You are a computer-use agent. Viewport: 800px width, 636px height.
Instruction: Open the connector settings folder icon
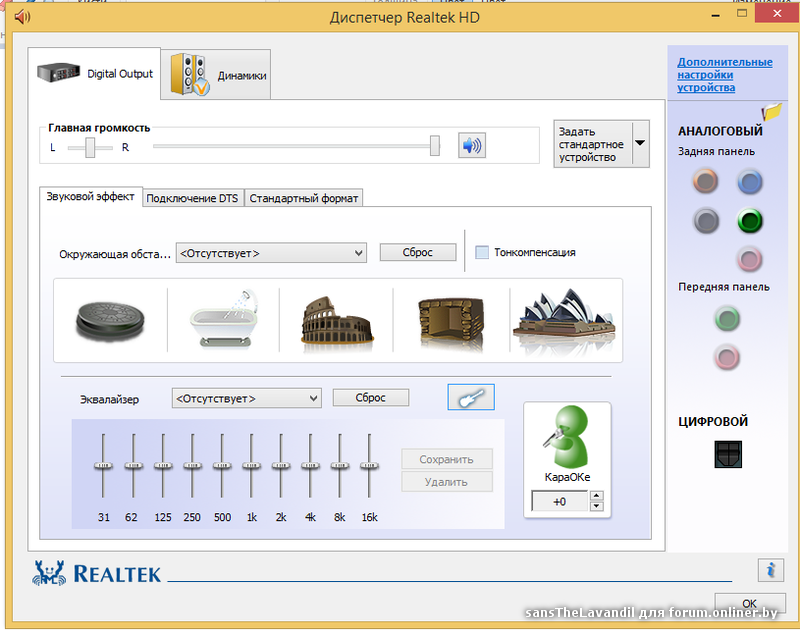(x=771, y=112)
